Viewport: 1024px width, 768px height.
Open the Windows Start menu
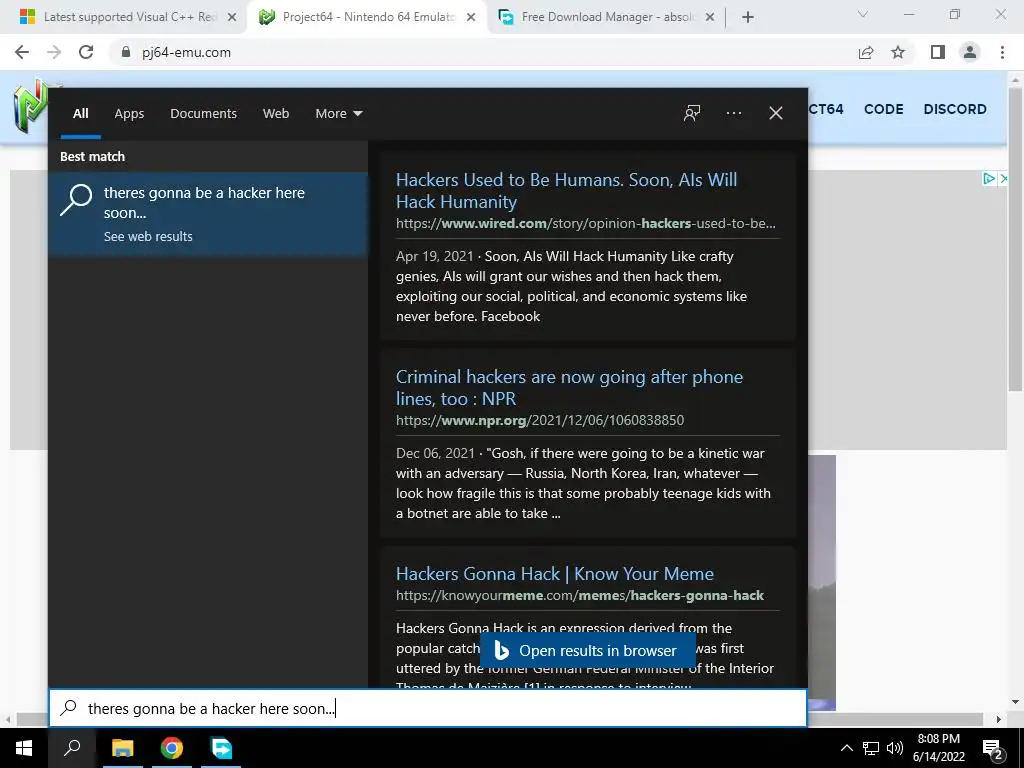[24, 748]
